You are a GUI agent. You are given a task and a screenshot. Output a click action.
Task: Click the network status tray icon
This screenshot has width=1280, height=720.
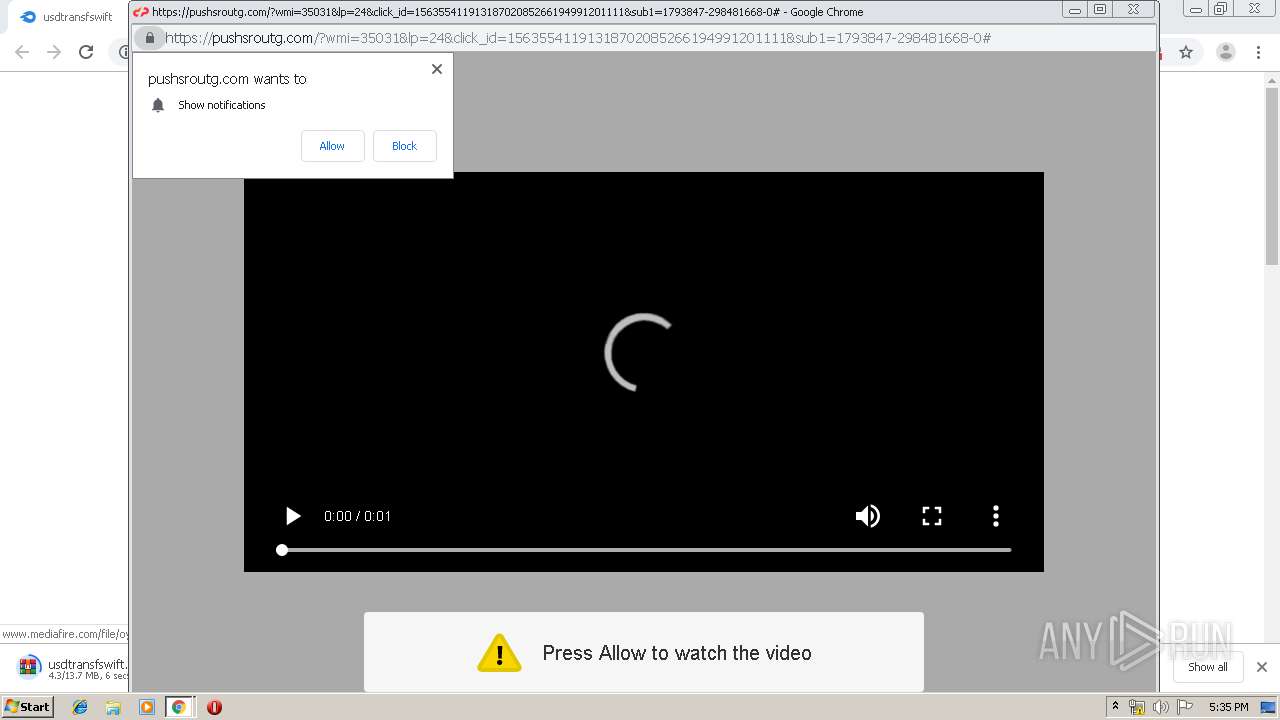[x=1137, y=707]
